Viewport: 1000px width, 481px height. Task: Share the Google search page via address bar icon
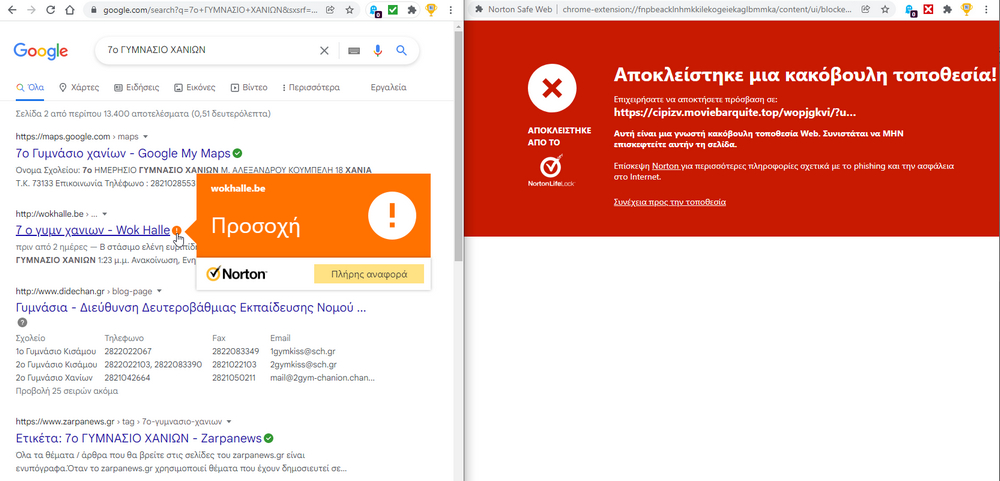[331, 10]
